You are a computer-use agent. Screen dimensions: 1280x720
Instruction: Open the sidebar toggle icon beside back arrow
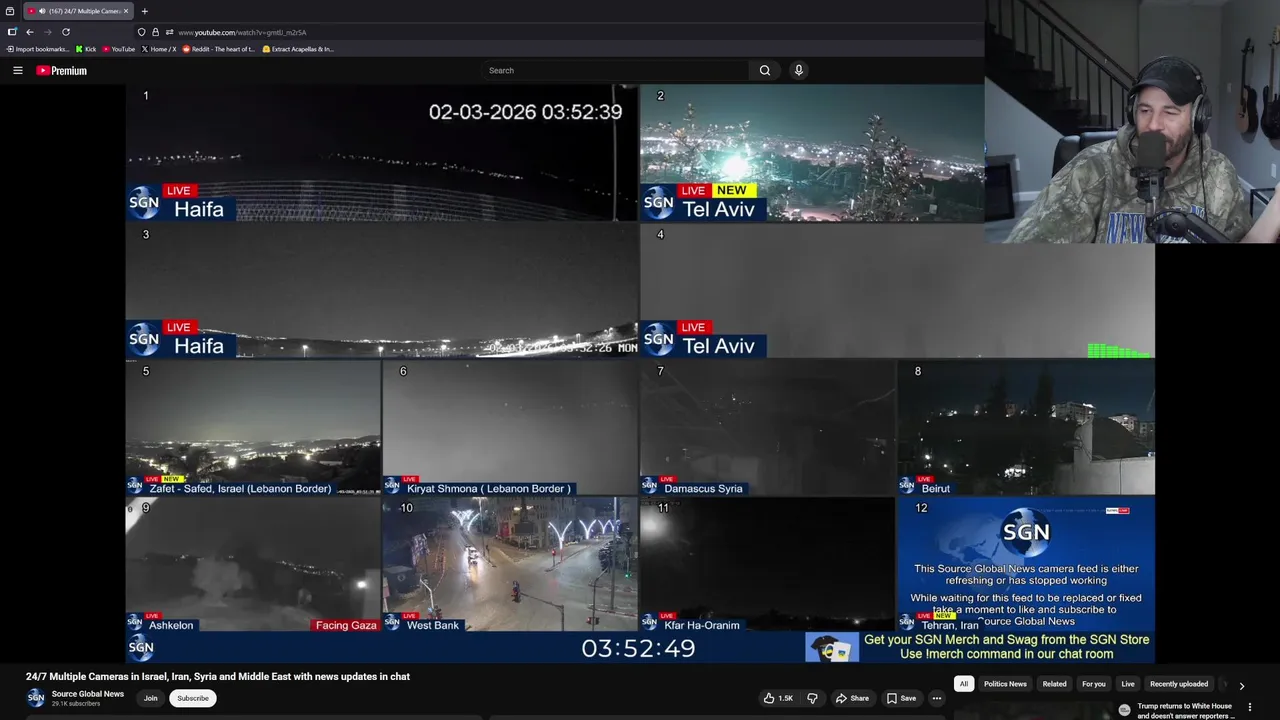coord(12,32)
